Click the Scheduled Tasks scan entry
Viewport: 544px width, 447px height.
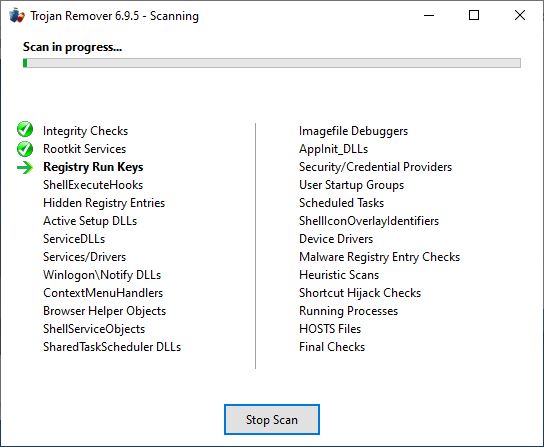point(341,203)
